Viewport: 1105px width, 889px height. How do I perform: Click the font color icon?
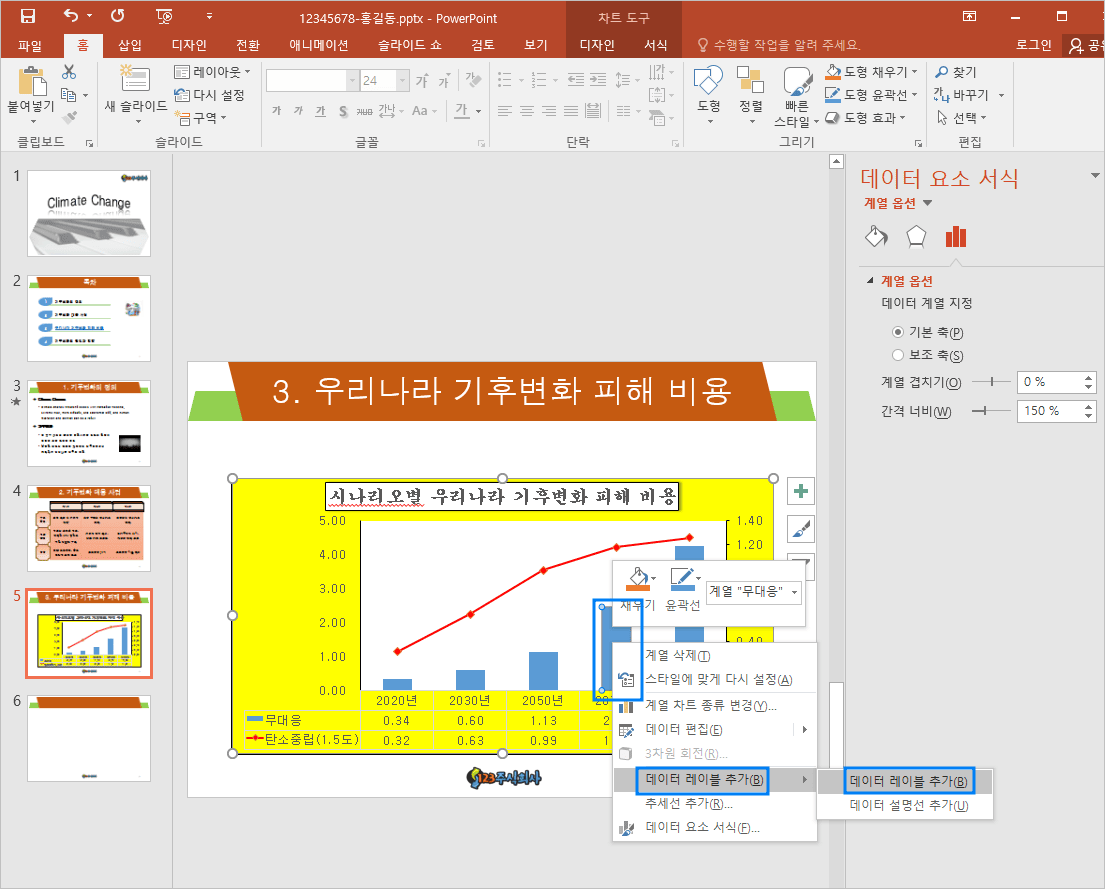(x=462, y=111)
